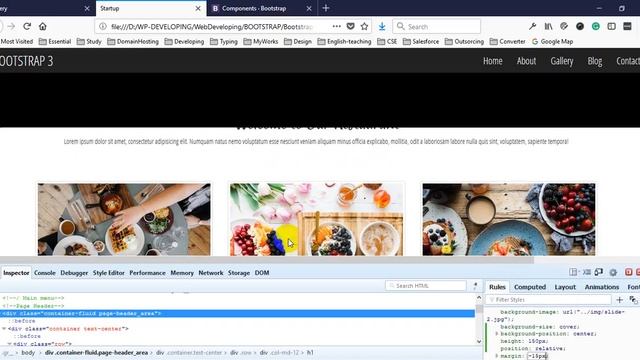Open the Firefox hamburger menu
Screen dimensions: 640x360
627,27
